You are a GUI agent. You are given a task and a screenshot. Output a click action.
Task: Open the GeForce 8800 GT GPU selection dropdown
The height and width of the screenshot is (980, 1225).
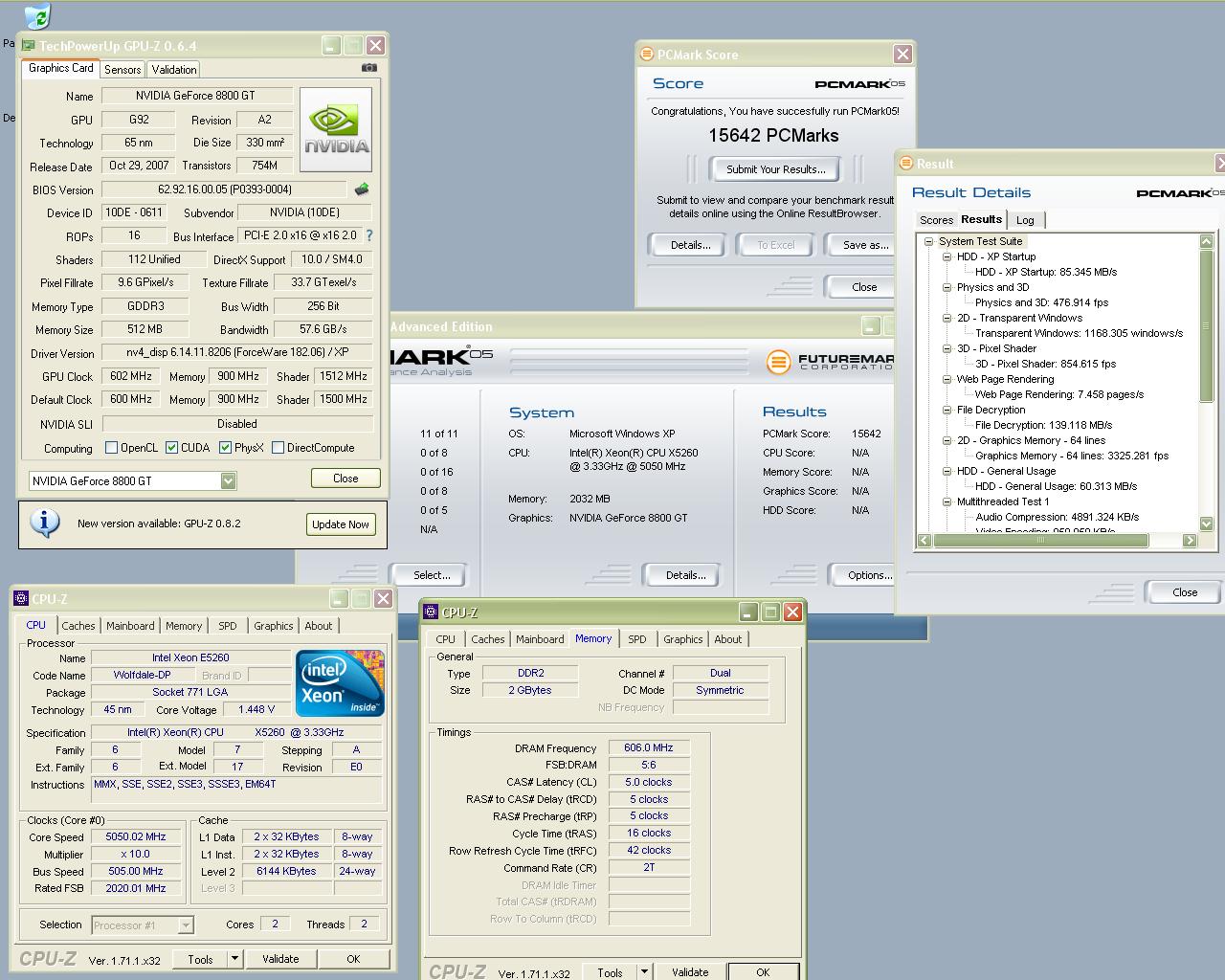click(x=228, y=480)
